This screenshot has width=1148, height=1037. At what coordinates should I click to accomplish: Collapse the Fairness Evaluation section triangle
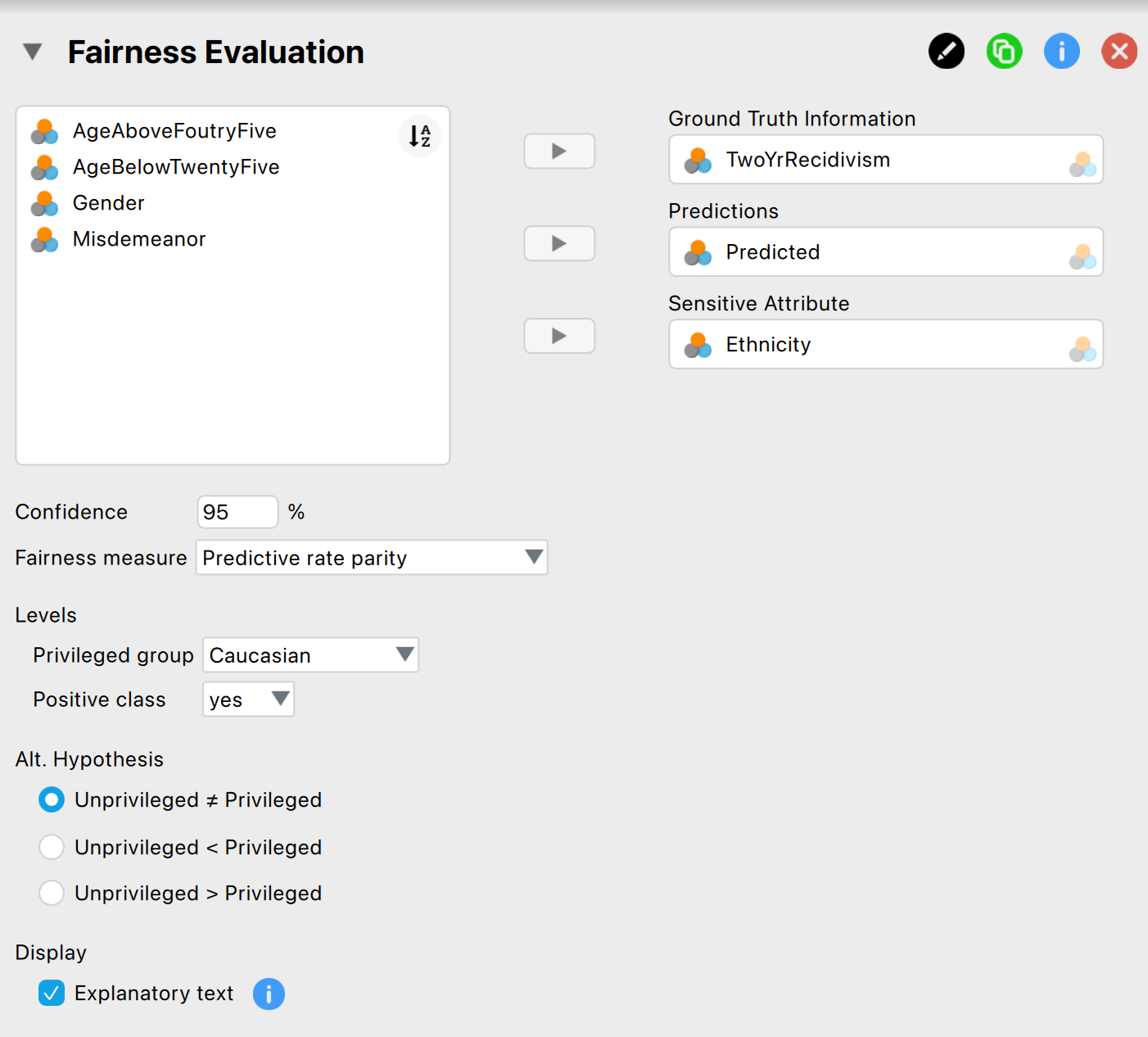point(32,52)
